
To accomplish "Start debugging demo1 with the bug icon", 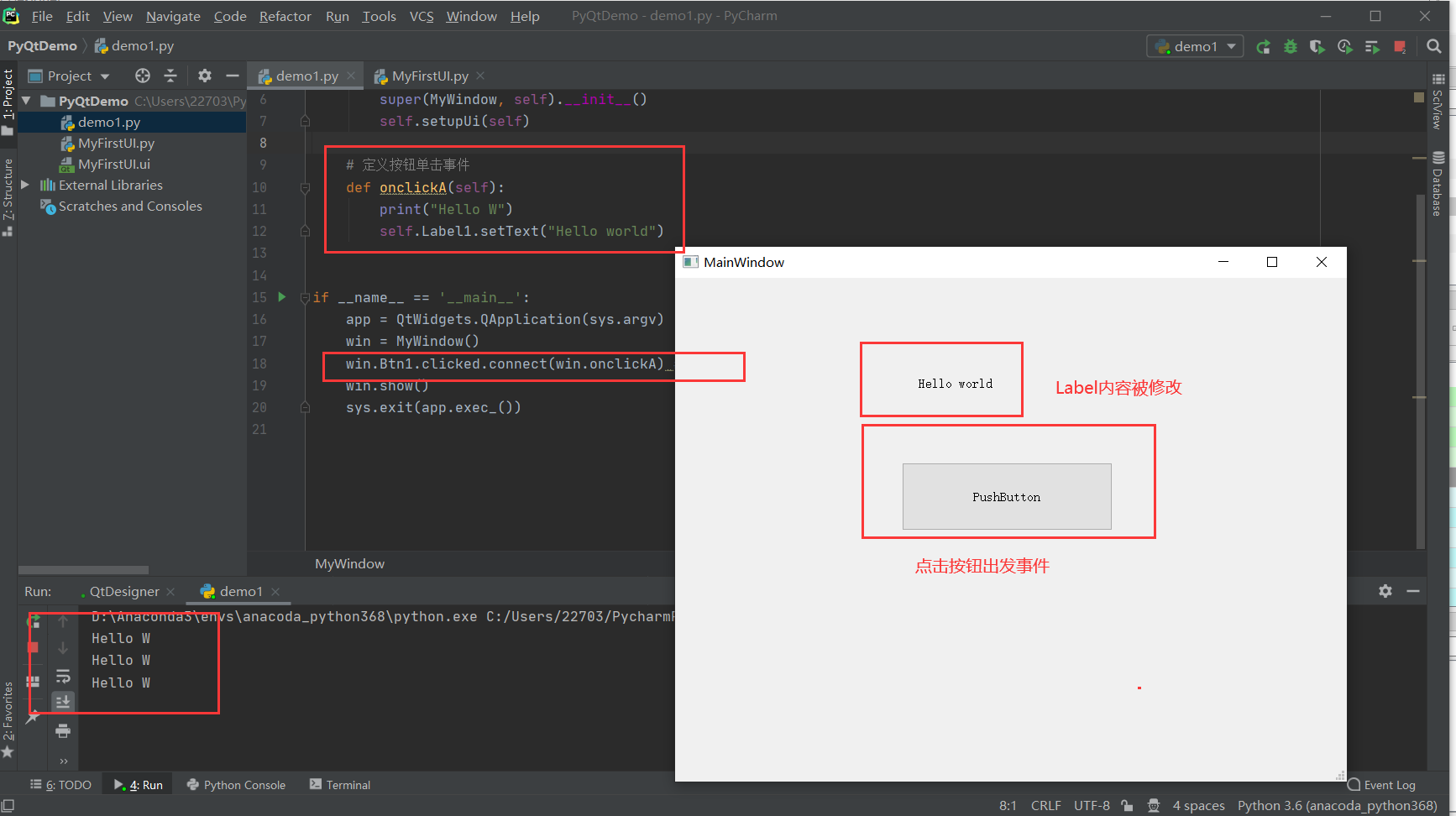I will [x=1291, y=47].
